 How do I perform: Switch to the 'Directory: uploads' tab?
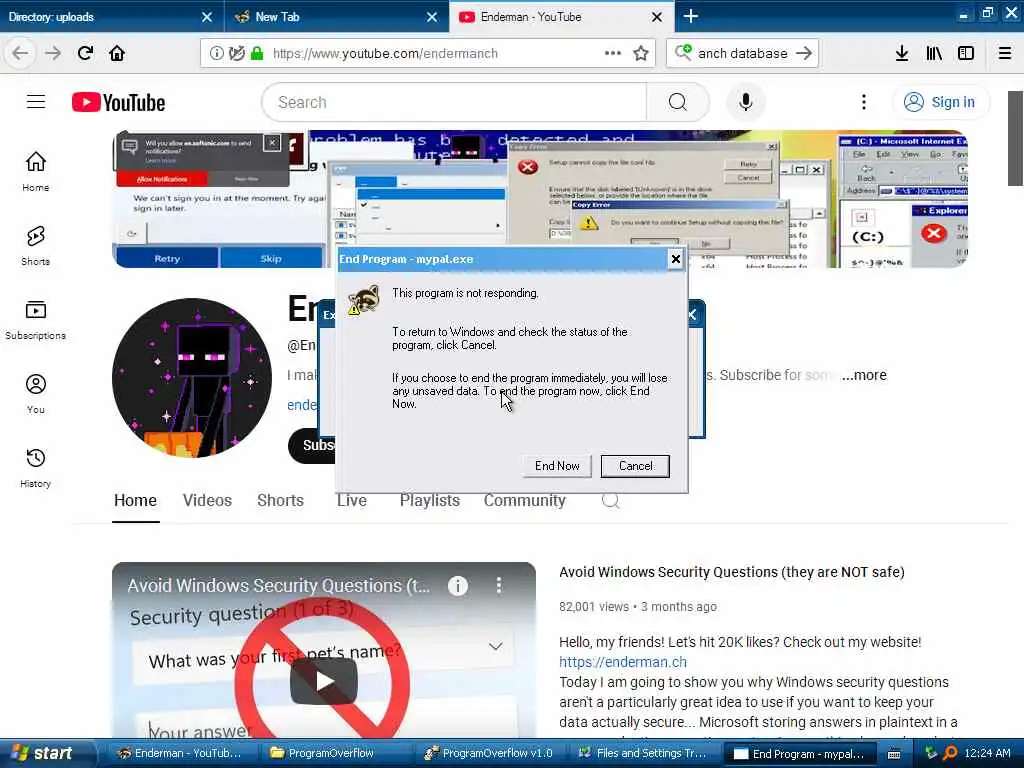[112, 16]
